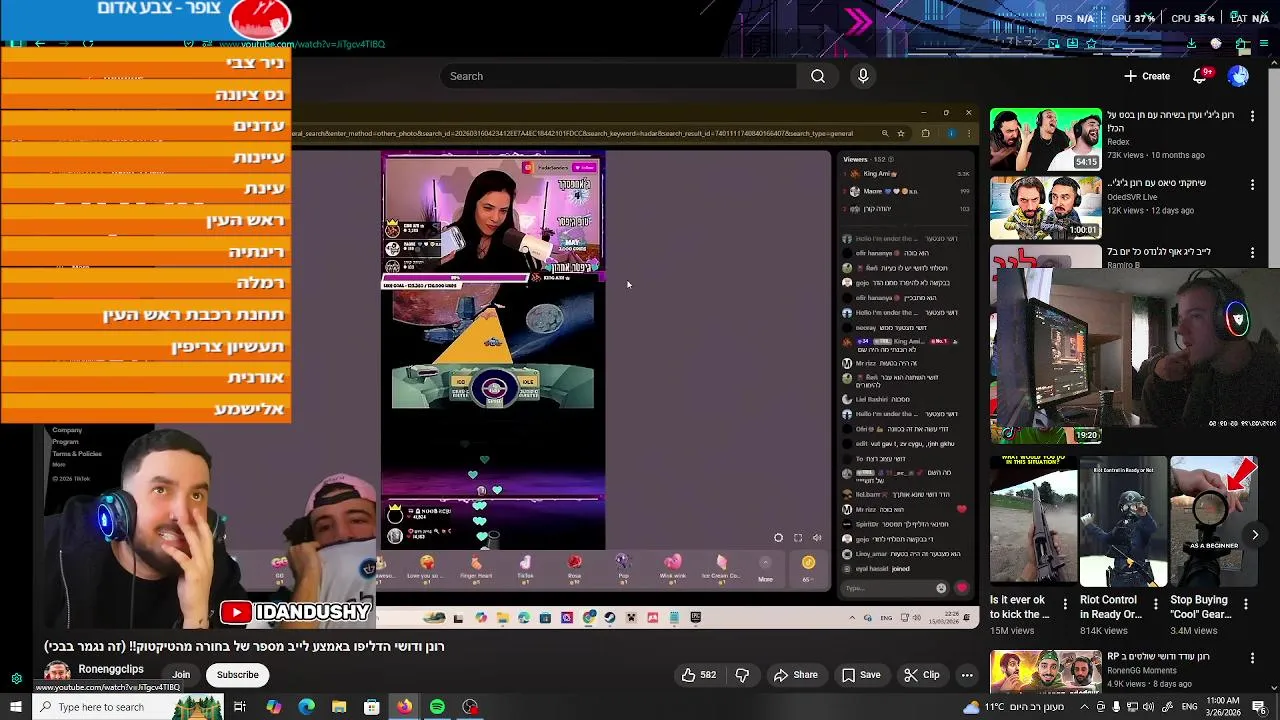Open the Ronenggclips channel name link
The image size is (1280, 720).
(111, 669)
